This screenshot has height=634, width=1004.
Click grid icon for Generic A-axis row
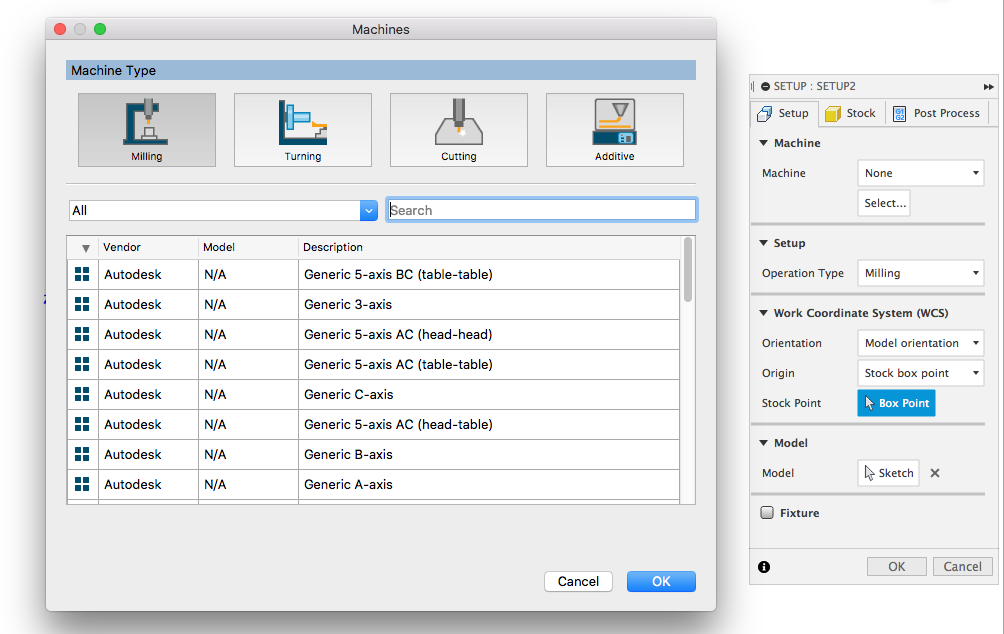coord(82,484)
